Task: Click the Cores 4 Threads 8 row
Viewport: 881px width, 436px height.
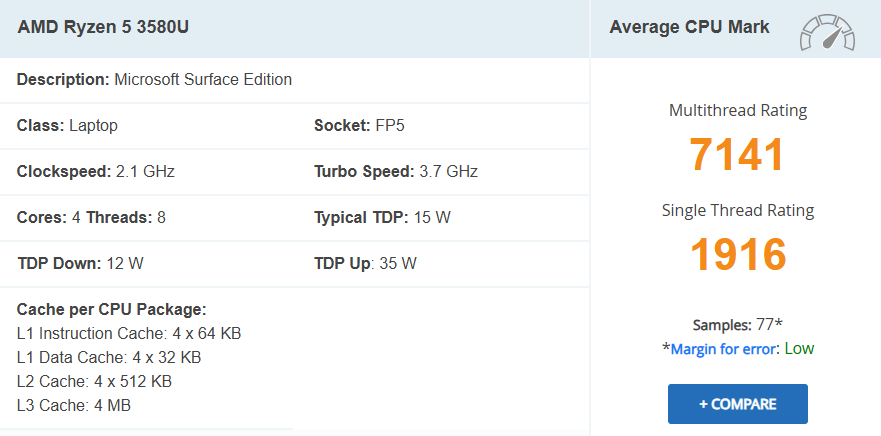Action: point(91,217)
